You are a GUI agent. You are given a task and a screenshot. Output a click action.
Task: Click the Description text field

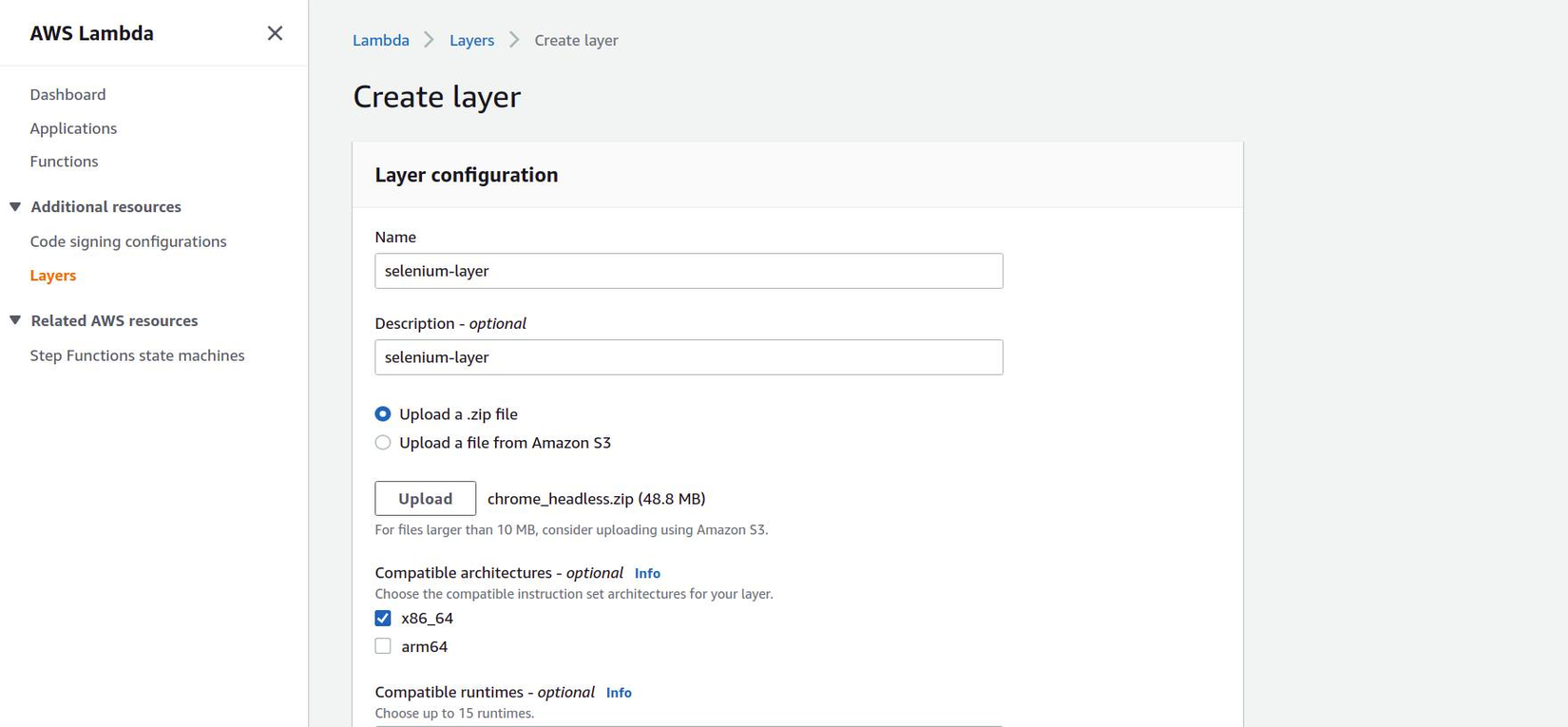[x=688, y=357]
